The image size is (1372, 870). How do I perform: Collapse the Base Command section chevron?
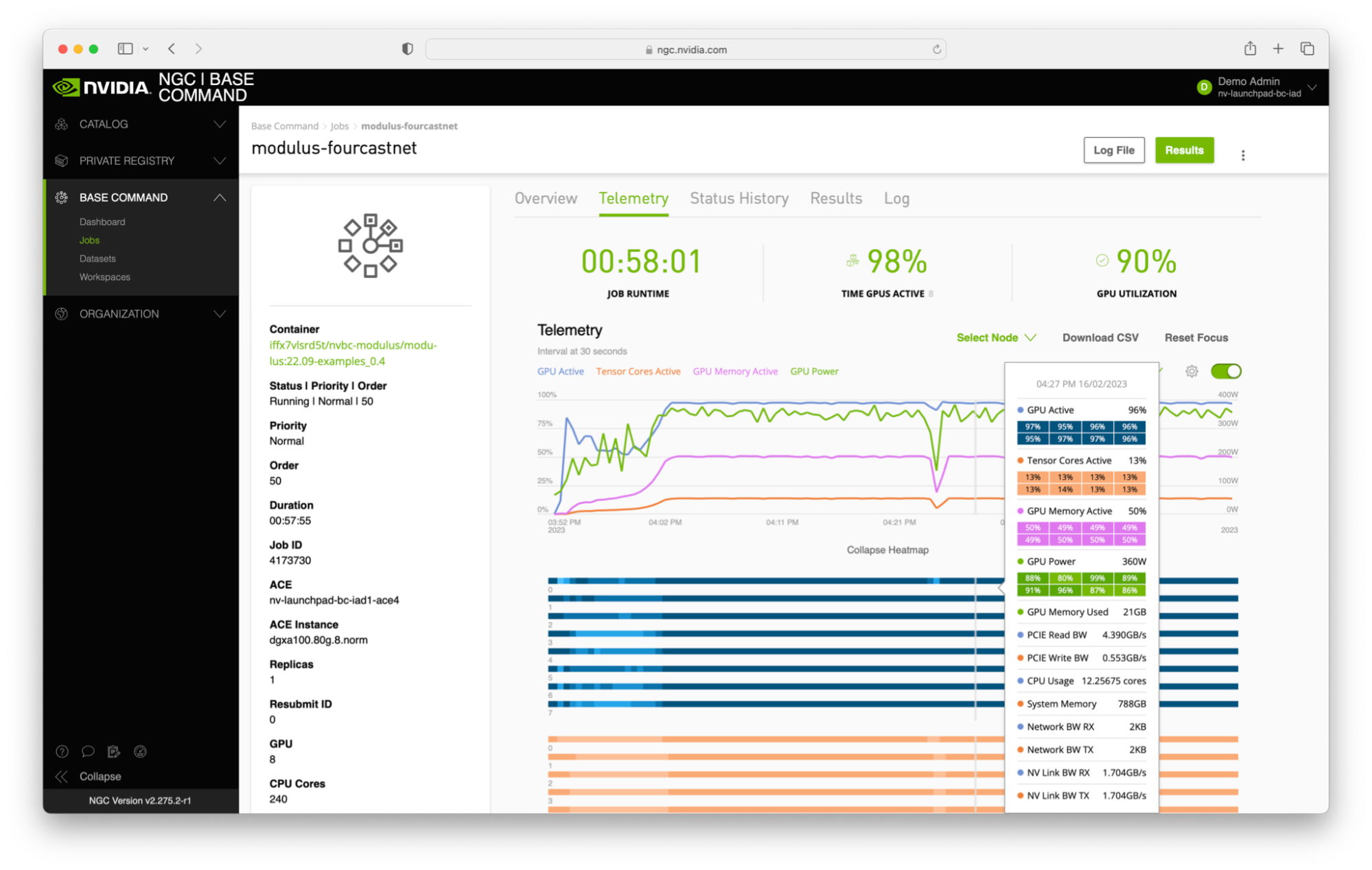point(220,198)
